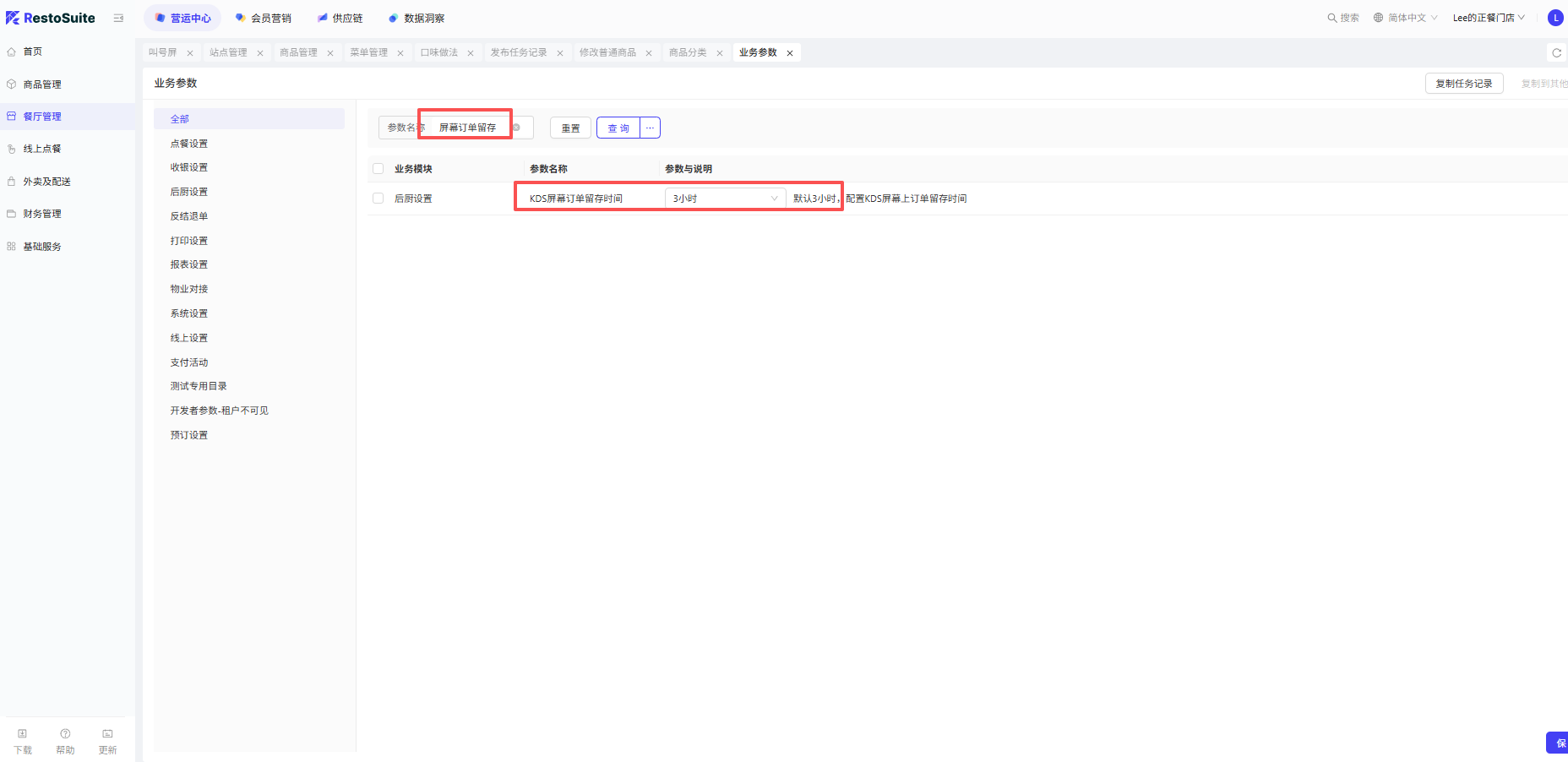This screenshot has width=1568, height=762.
Task: Click the refresh icon beside the tabs
Action: 1556,52
